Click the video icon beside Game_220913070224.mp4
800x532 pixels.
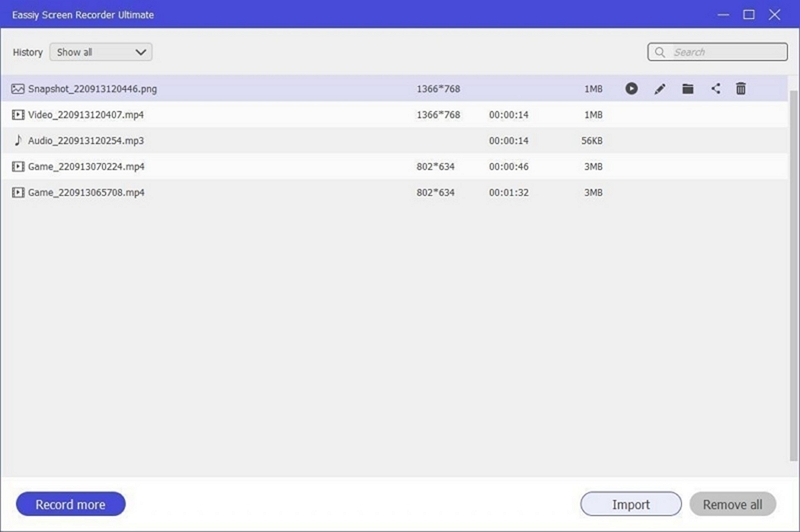[x=18, y=166]
